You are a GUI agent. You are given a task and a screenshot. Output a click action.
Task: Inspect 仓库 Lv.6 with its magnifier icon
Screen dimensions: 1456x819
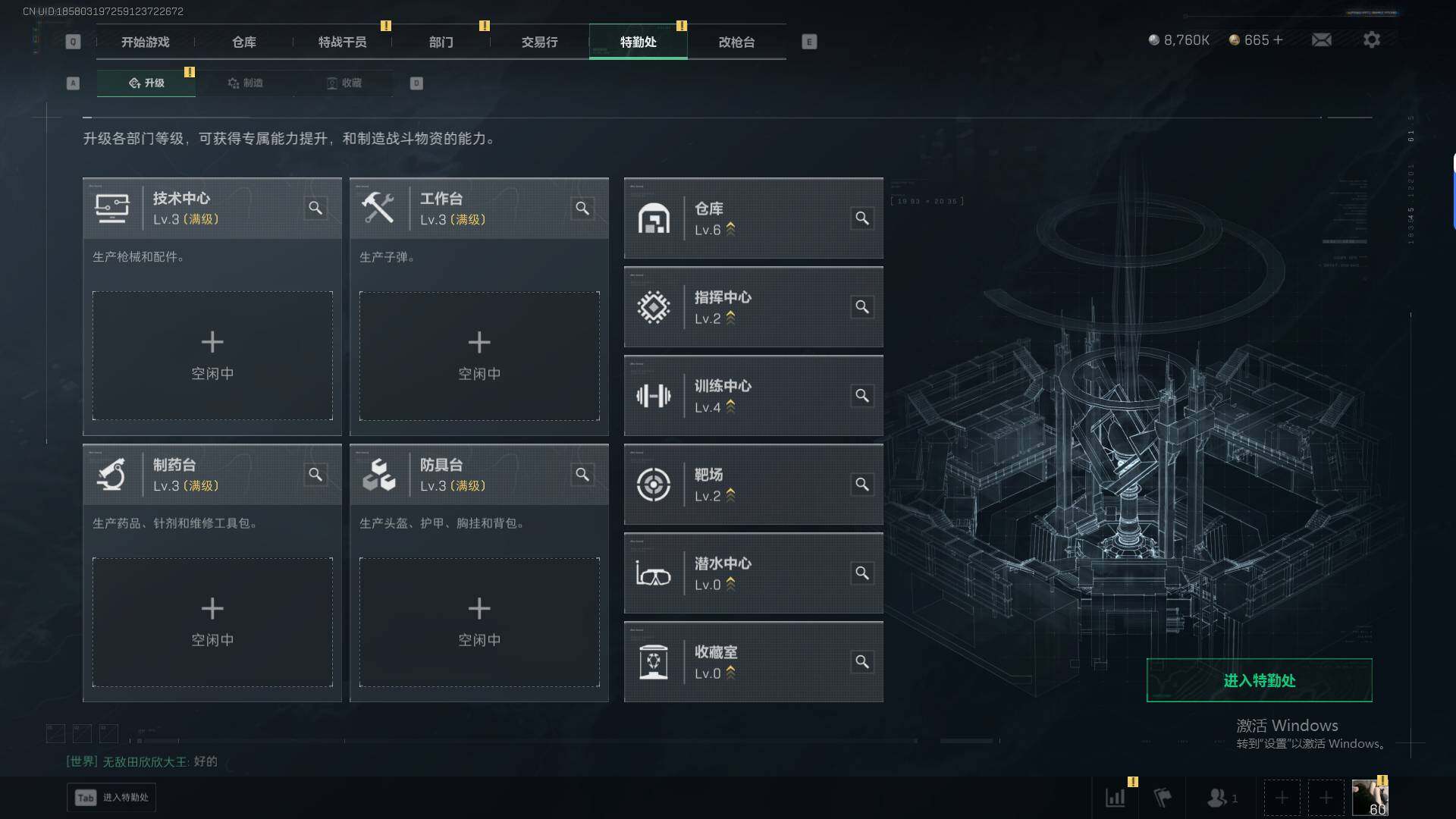click(862, 218)
